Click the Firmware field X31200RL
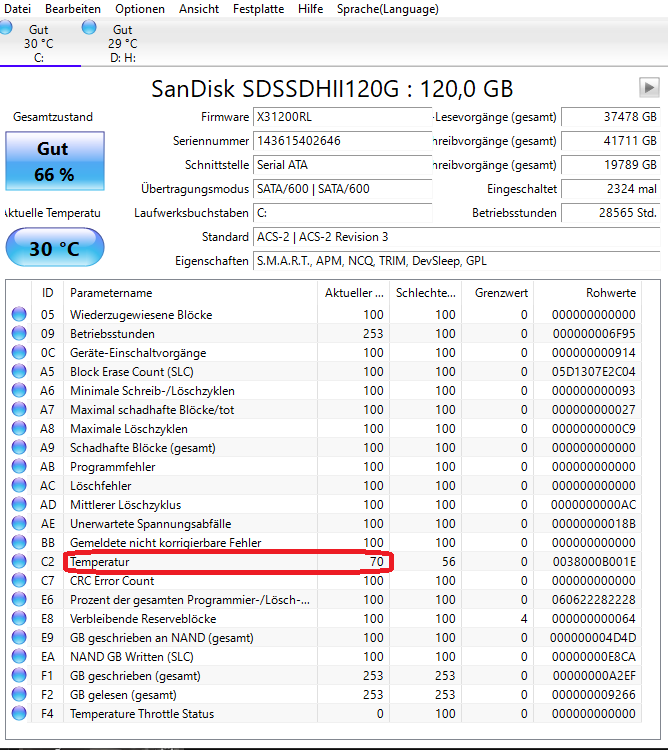The height and width of the screenshot is (750, 668). click(342, 117)
